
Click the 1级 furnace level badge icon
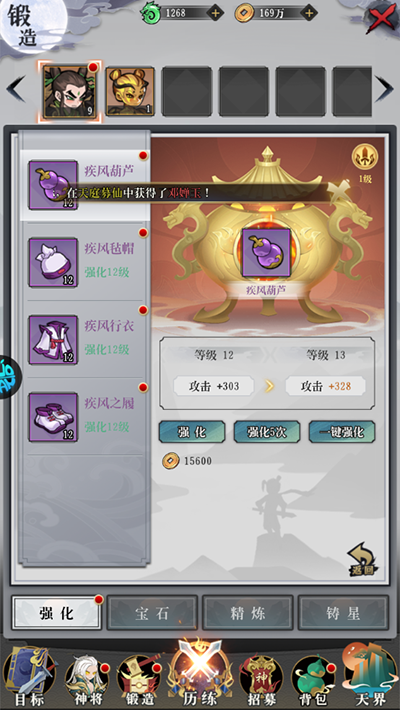(365, 164)
